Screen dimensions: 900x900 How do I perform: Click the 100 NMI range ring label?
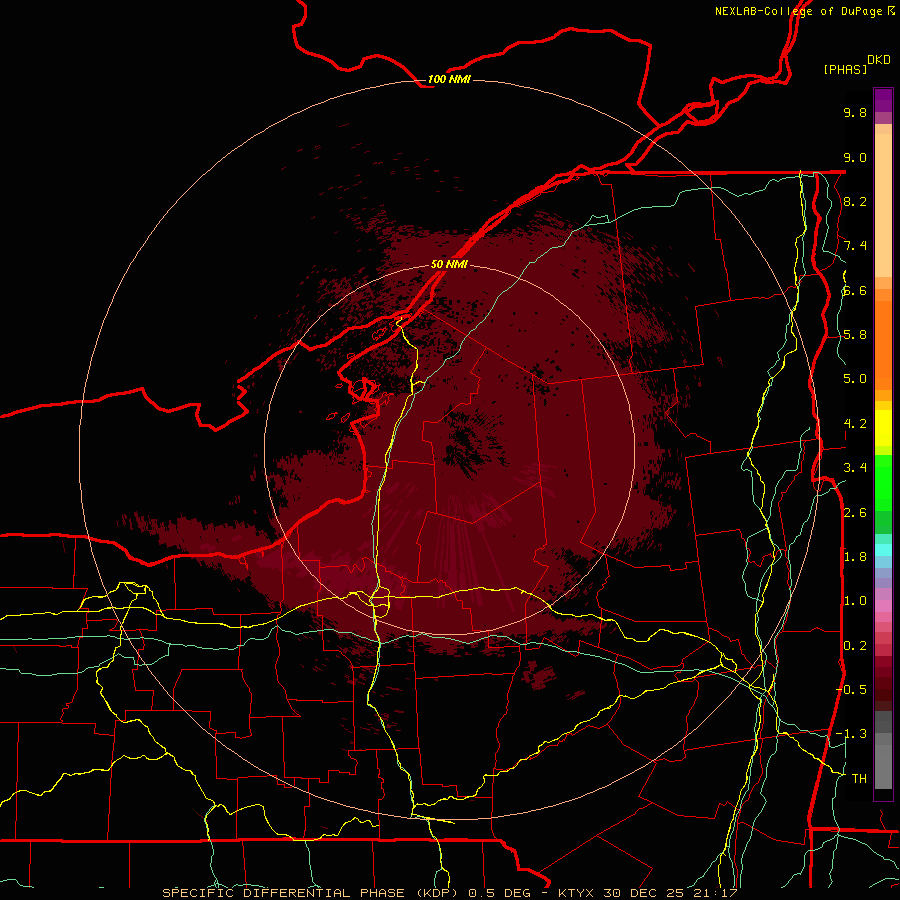click(449, 79)
